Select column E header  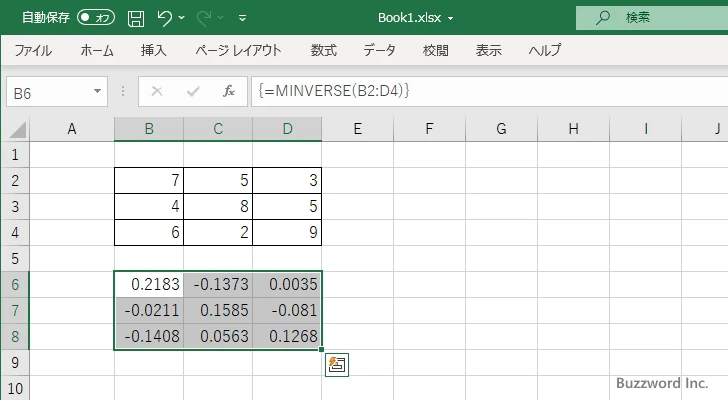358,129
